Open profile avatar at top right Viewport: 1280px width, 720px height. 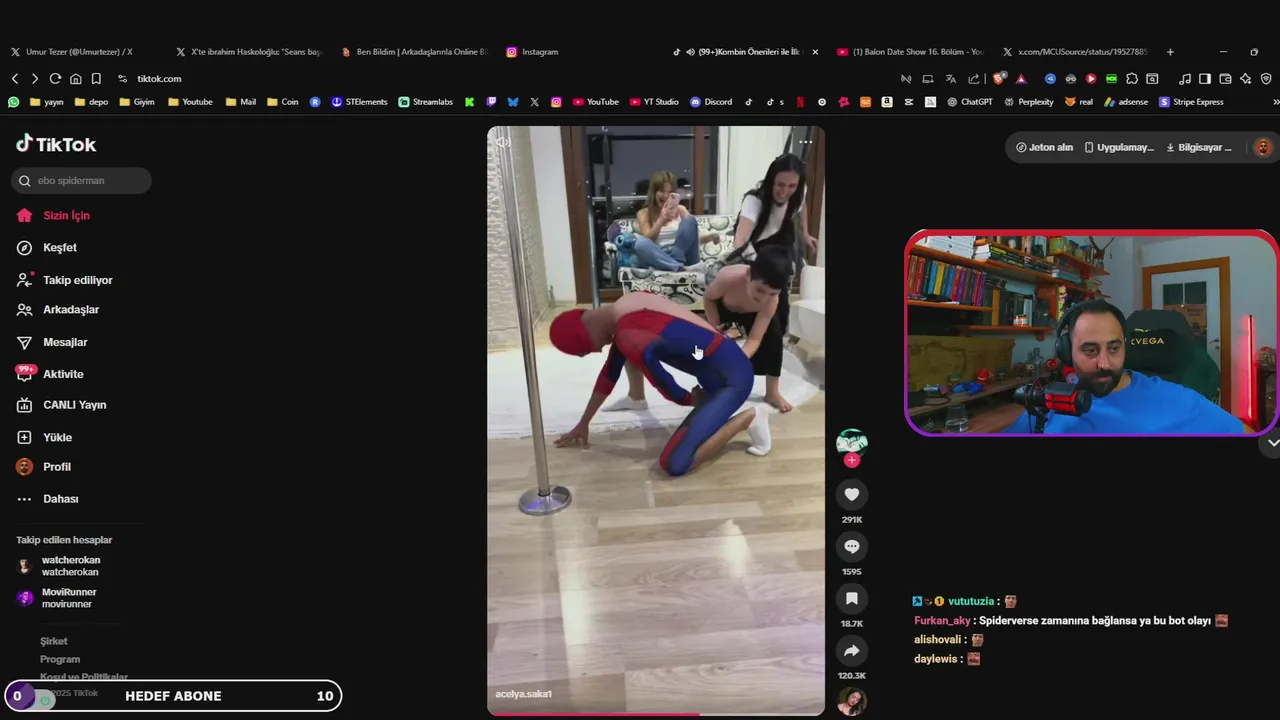pos(1263,147)
